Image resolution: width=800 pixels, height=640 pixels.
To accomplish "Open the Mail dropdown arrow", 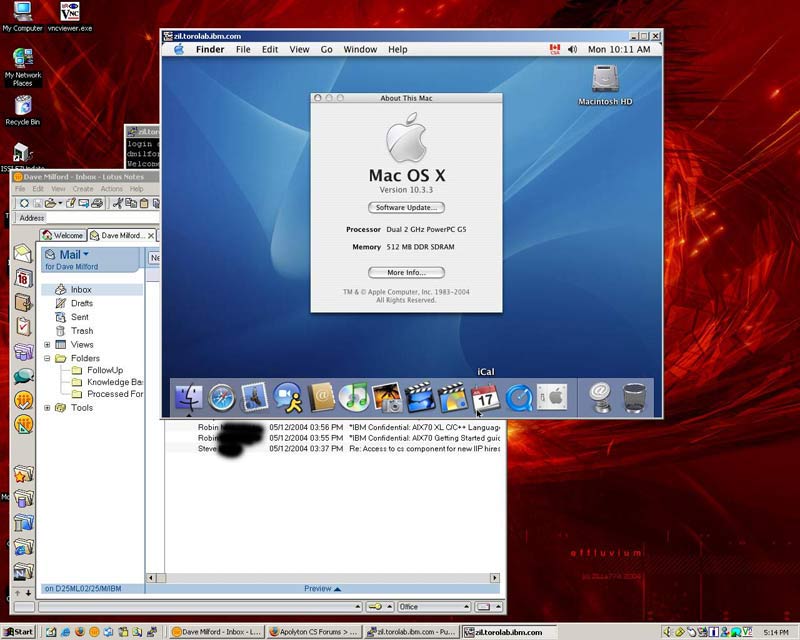I will [x=88, y=255].
